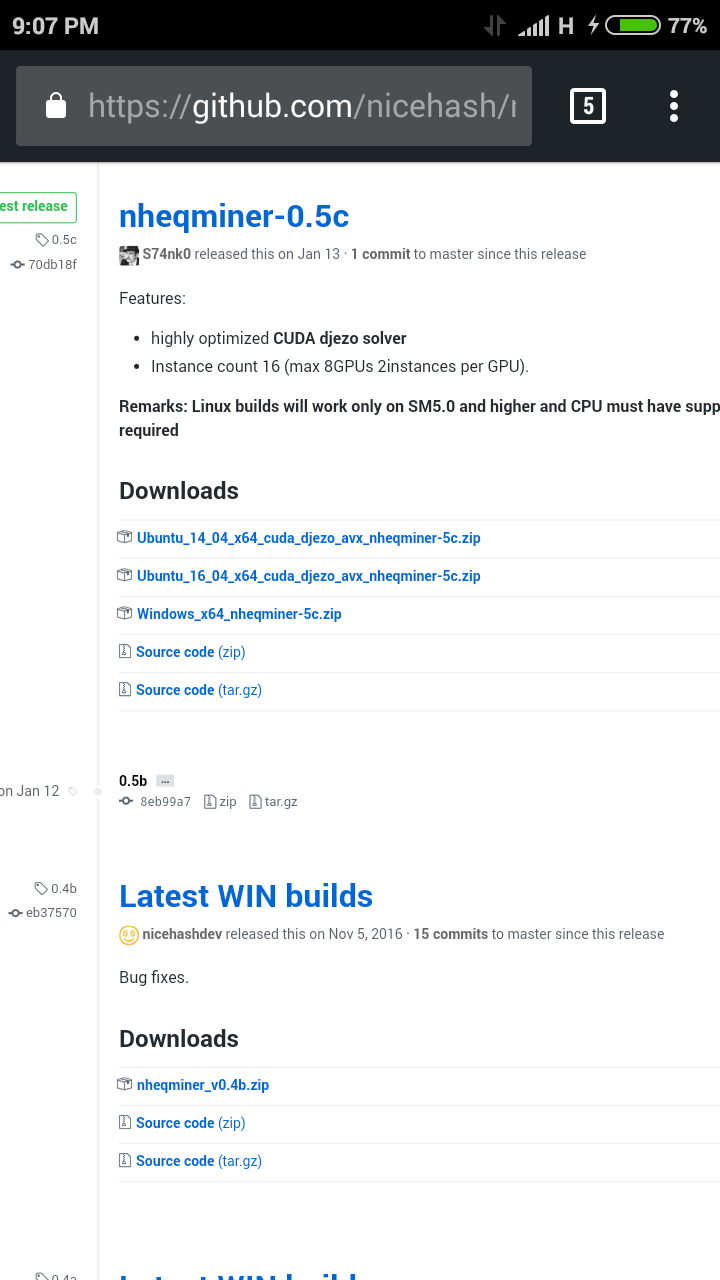Viewport: 720px width, 1280px height.
Task: Tap the package icon beside Windows_x64_nheqminer-5c.zip
Action: pyautogui.click(x=125, y=613)
